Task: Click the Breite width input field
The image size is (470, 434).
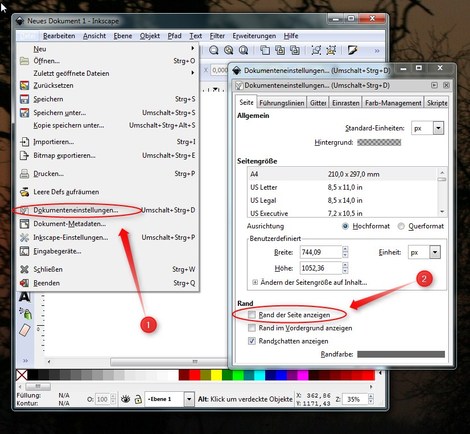Action: click(321, 252)
